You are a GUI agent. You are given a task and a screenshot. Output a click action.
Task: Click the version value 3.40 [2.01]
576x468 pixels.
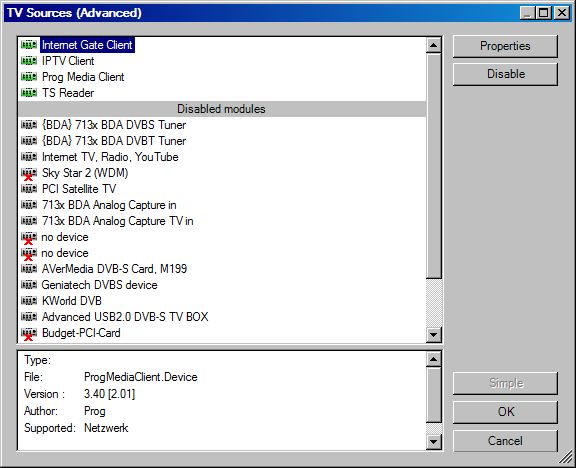click(109, 394)
